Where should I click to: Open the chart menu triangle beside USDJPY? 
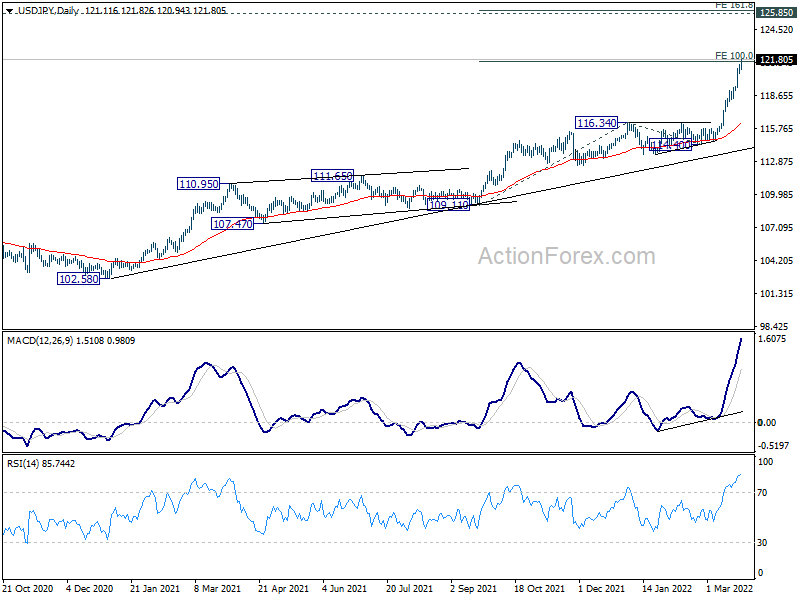9,11
